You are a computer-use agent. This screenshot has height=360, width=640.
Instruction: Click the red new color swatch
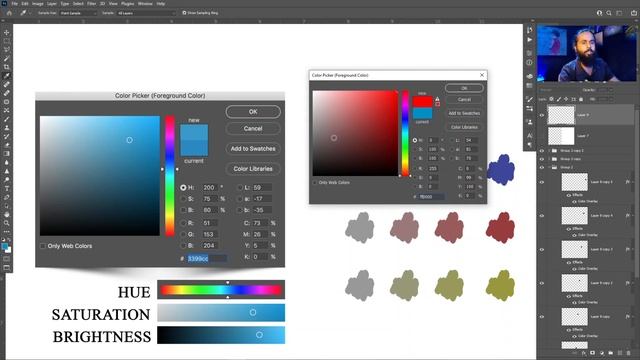pos(422,102)
